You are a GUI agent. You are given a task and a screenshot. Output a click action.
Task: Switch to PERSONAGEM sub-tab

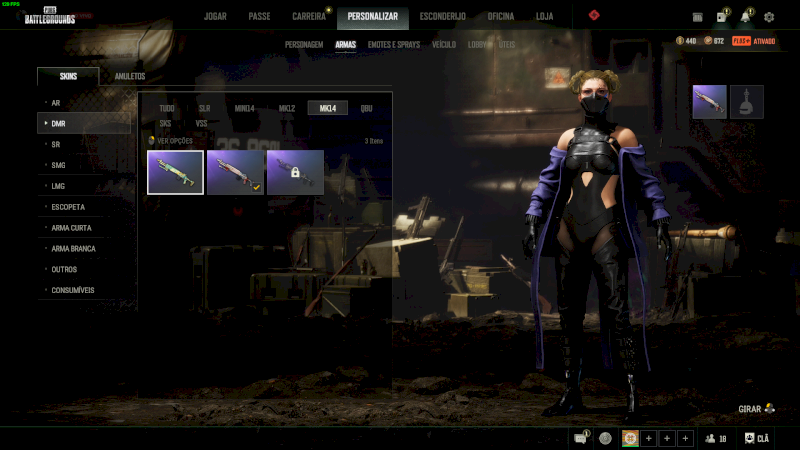pyautogui.click(x=304, y=45)
